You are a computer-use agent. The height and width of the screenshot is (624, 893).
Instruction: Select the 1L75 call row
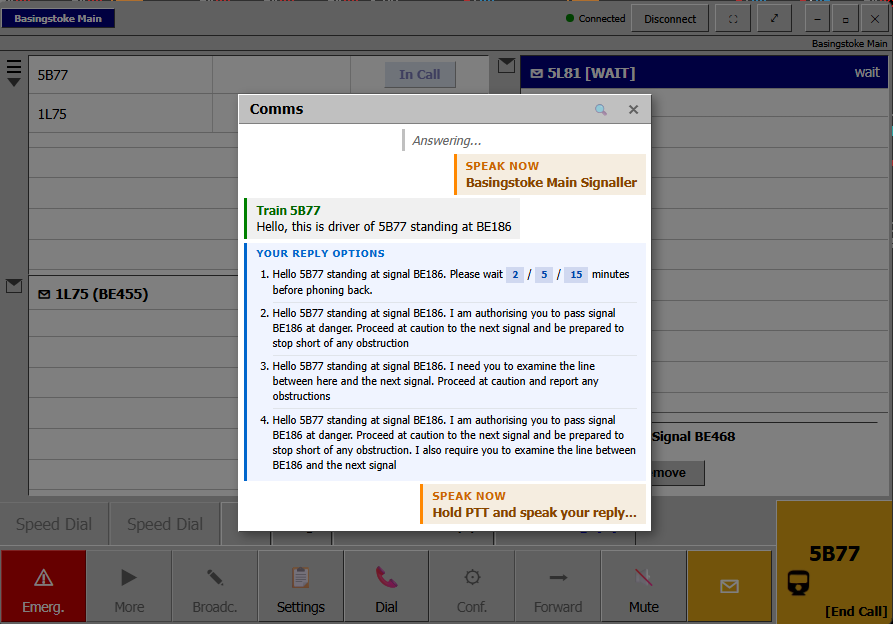[x=259, y=114]
